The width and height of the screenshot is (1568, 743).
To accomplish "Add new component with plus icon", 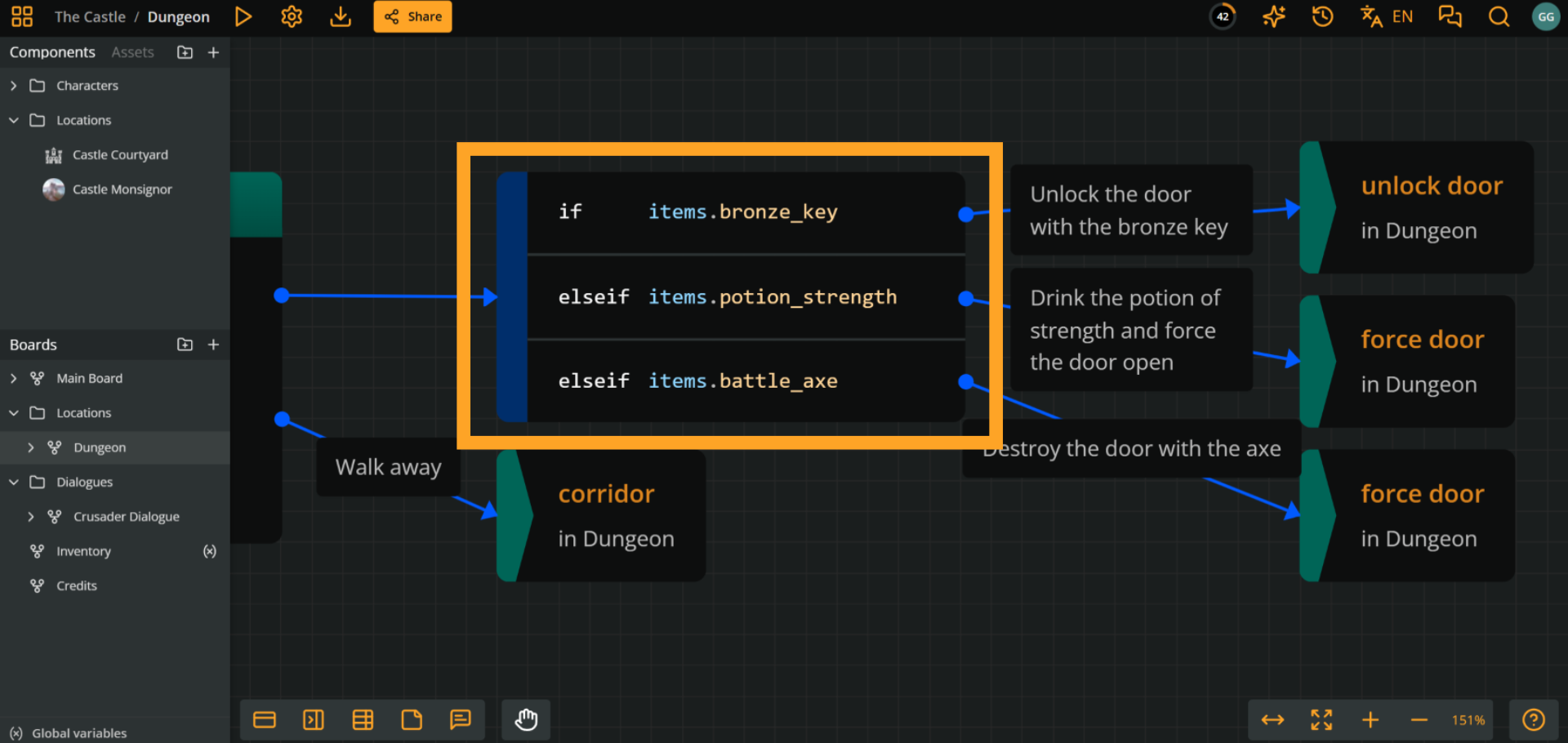I will pyautogui.click(x=214, y=52).
